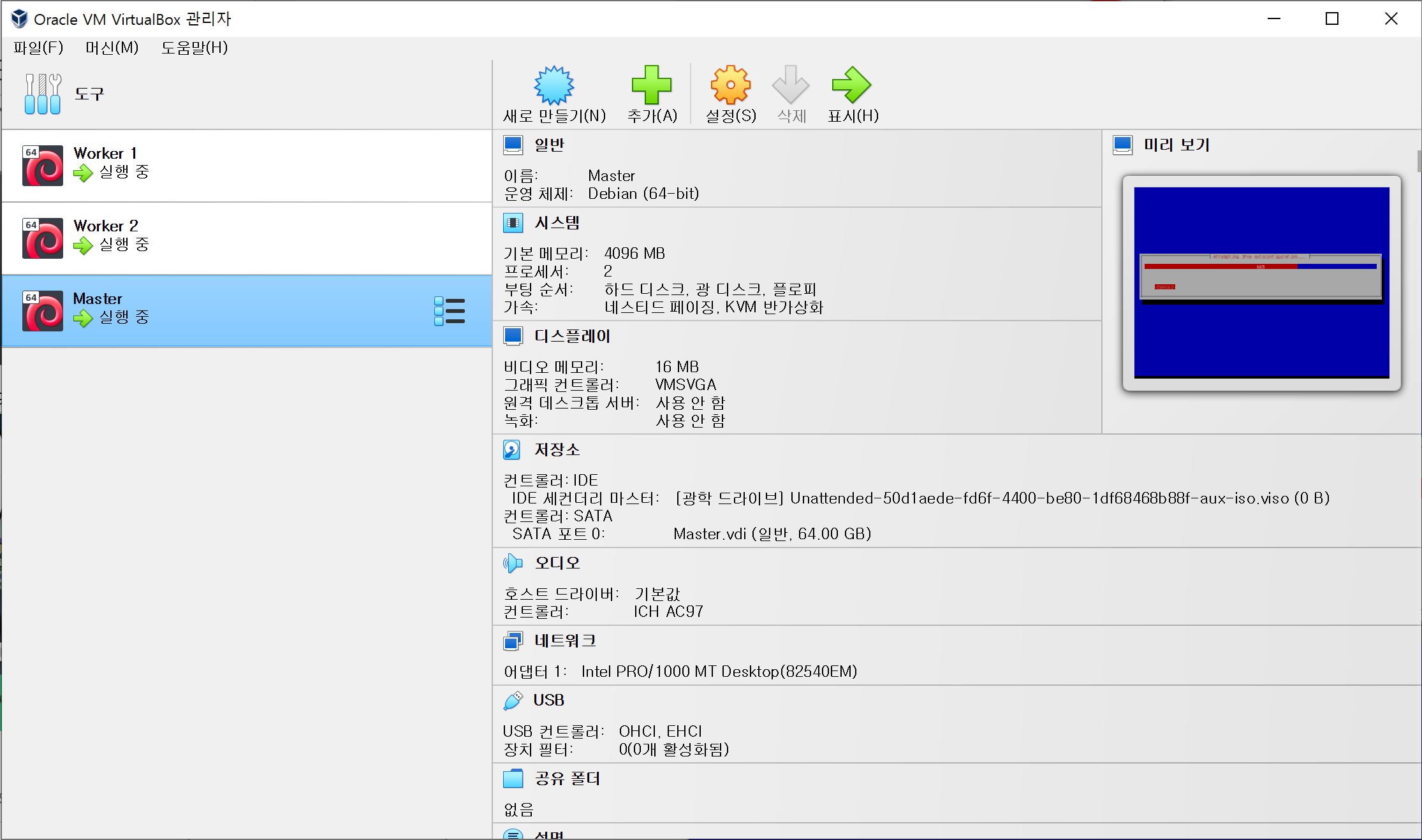Click the Audio (오디오) speaker icon
The image size is (1422, 840).
coord(513,563)
